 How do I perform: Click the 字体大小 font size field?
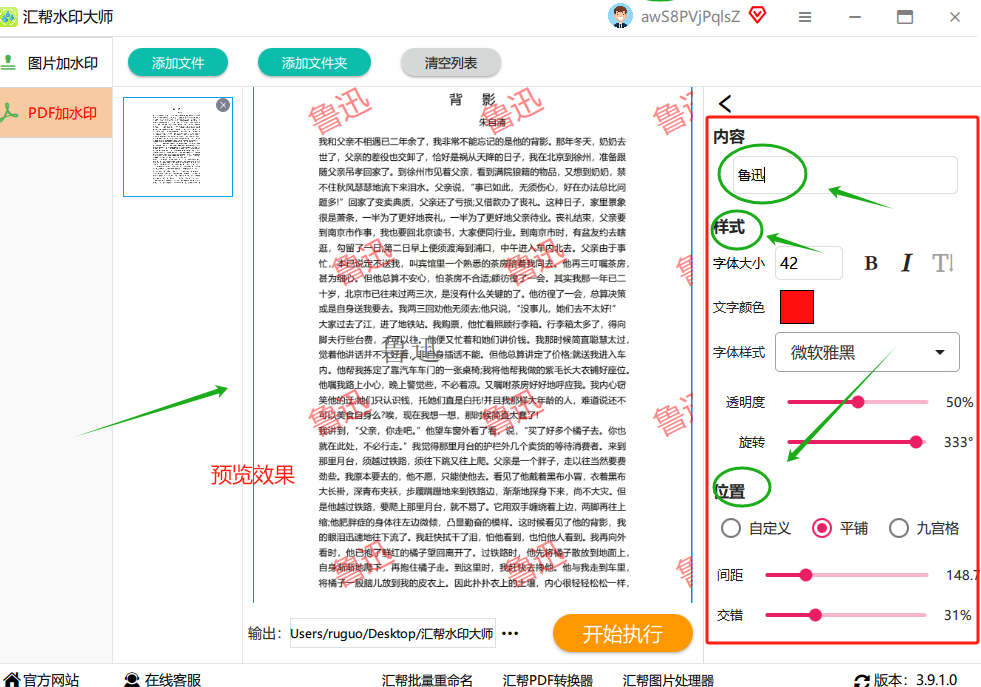click(808, 263)
